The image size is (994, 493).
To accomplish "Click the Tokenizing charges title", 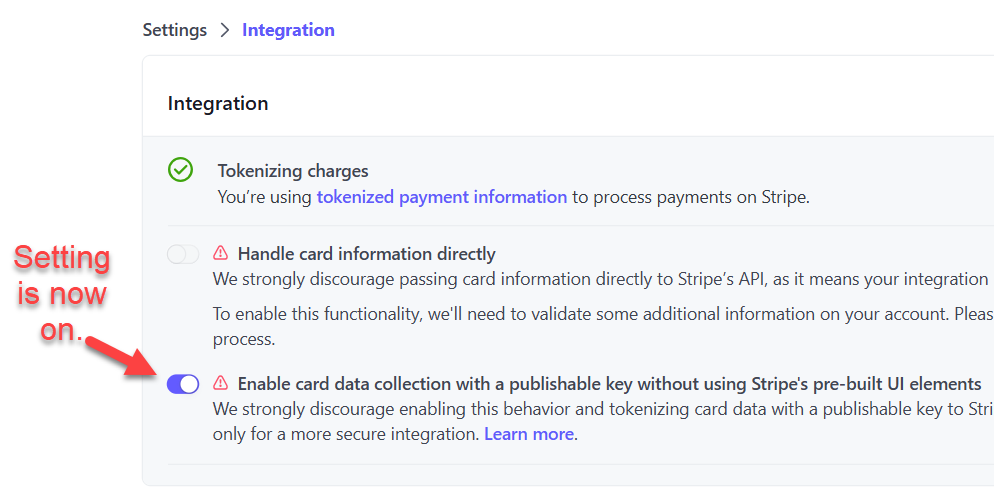I will 293,171.
